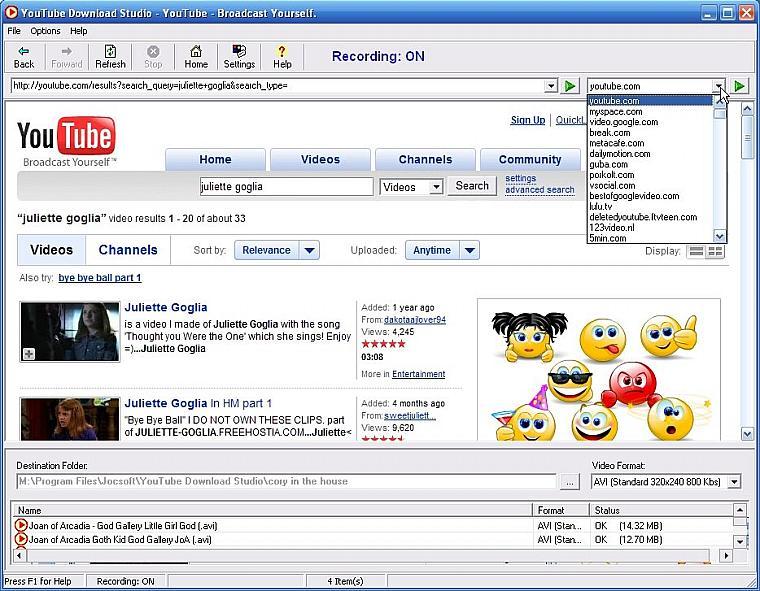
Task: Click green Go arrow beside site list
Action: click(740, 86)
